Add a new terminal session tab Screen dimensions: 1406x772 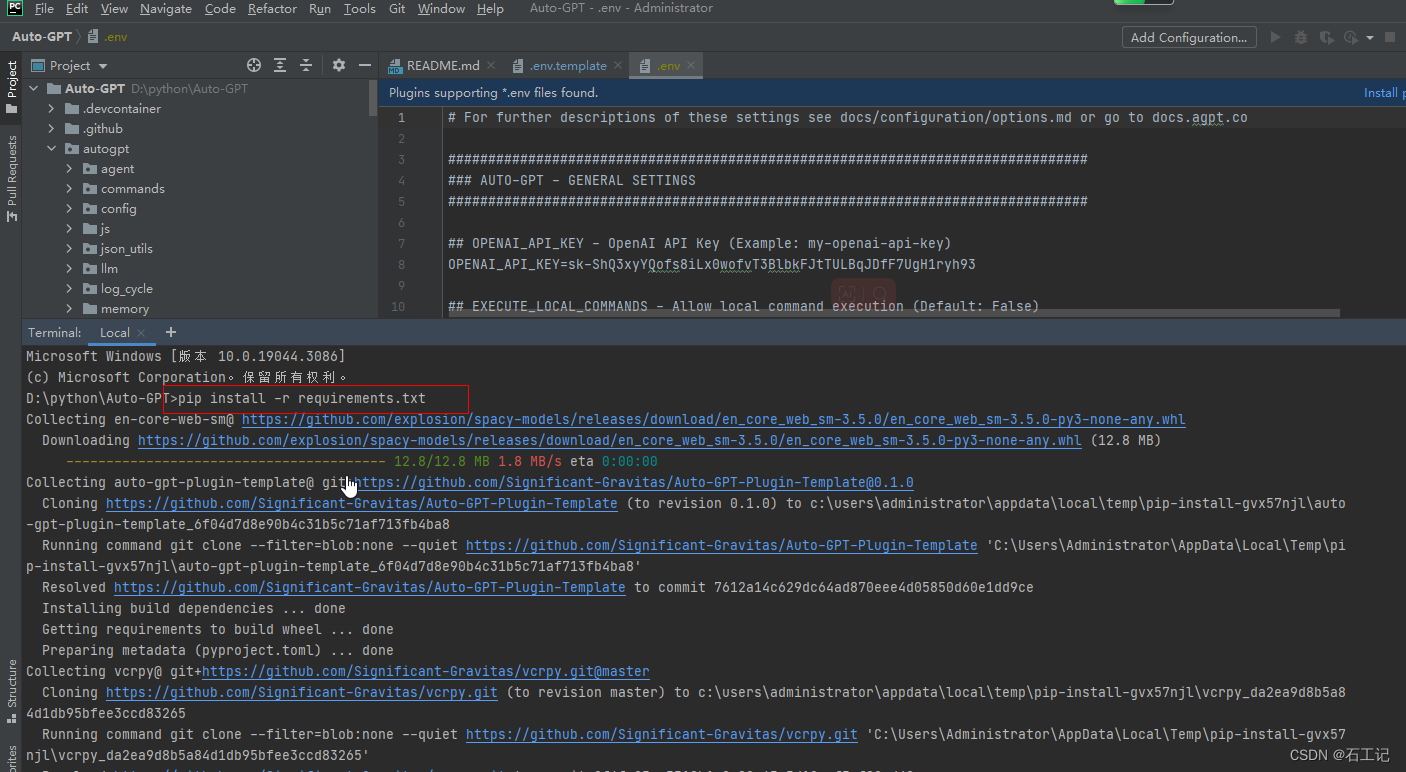pyautogui.click(x=170, y=332)
